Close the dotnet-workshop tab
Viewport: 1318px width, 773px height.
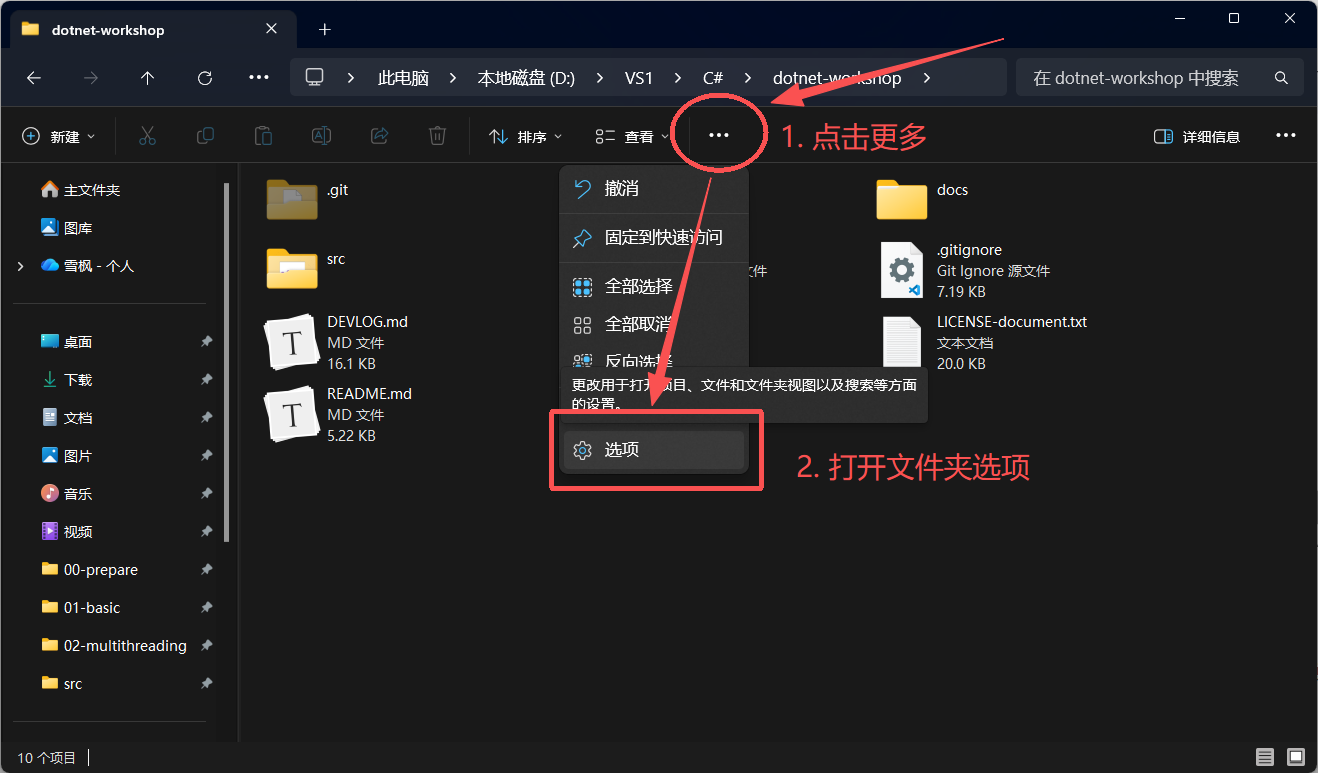pos(271,29)
